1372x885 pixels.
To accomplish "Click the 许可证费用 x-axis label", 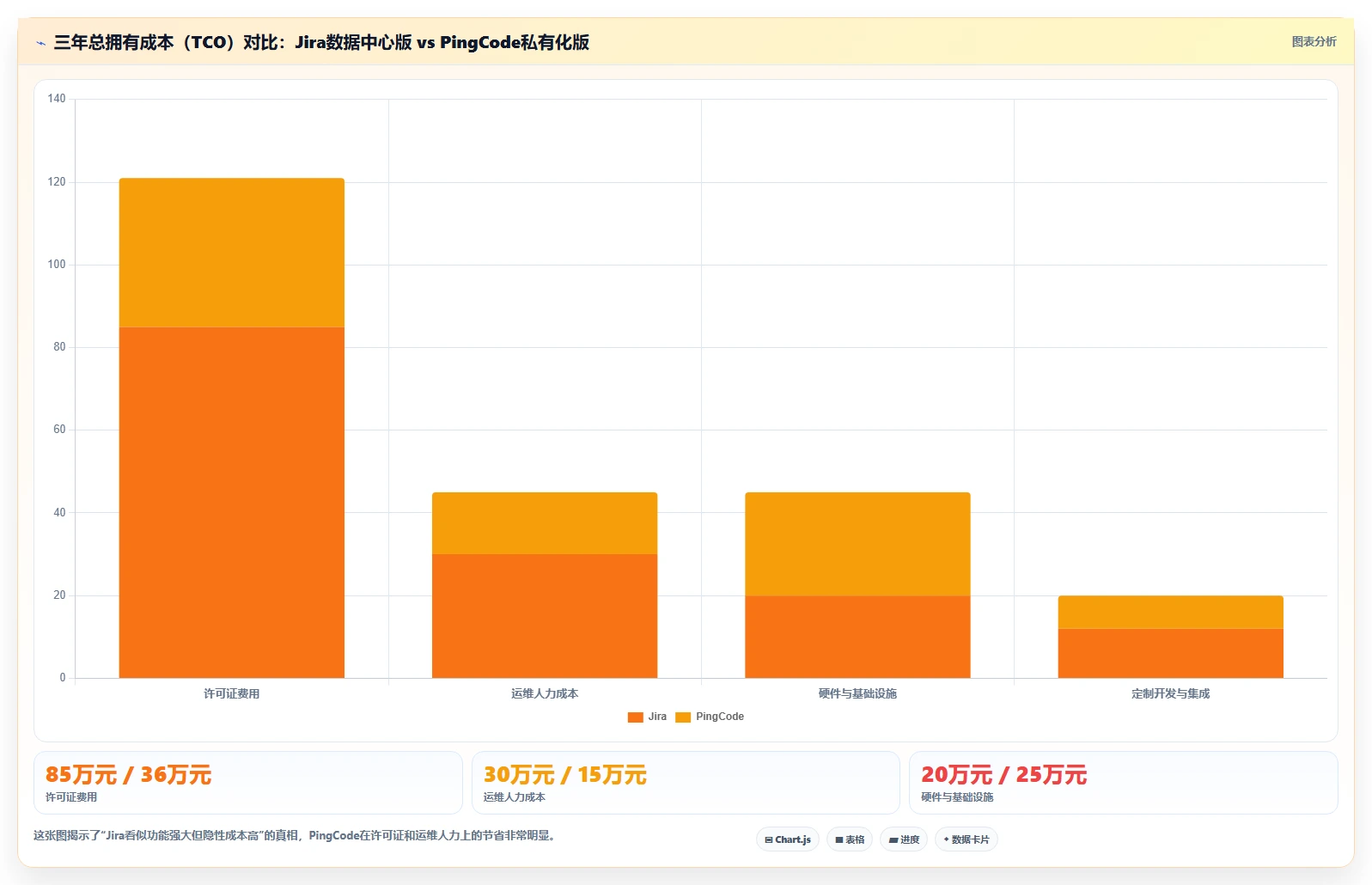I will pos(232,693).
